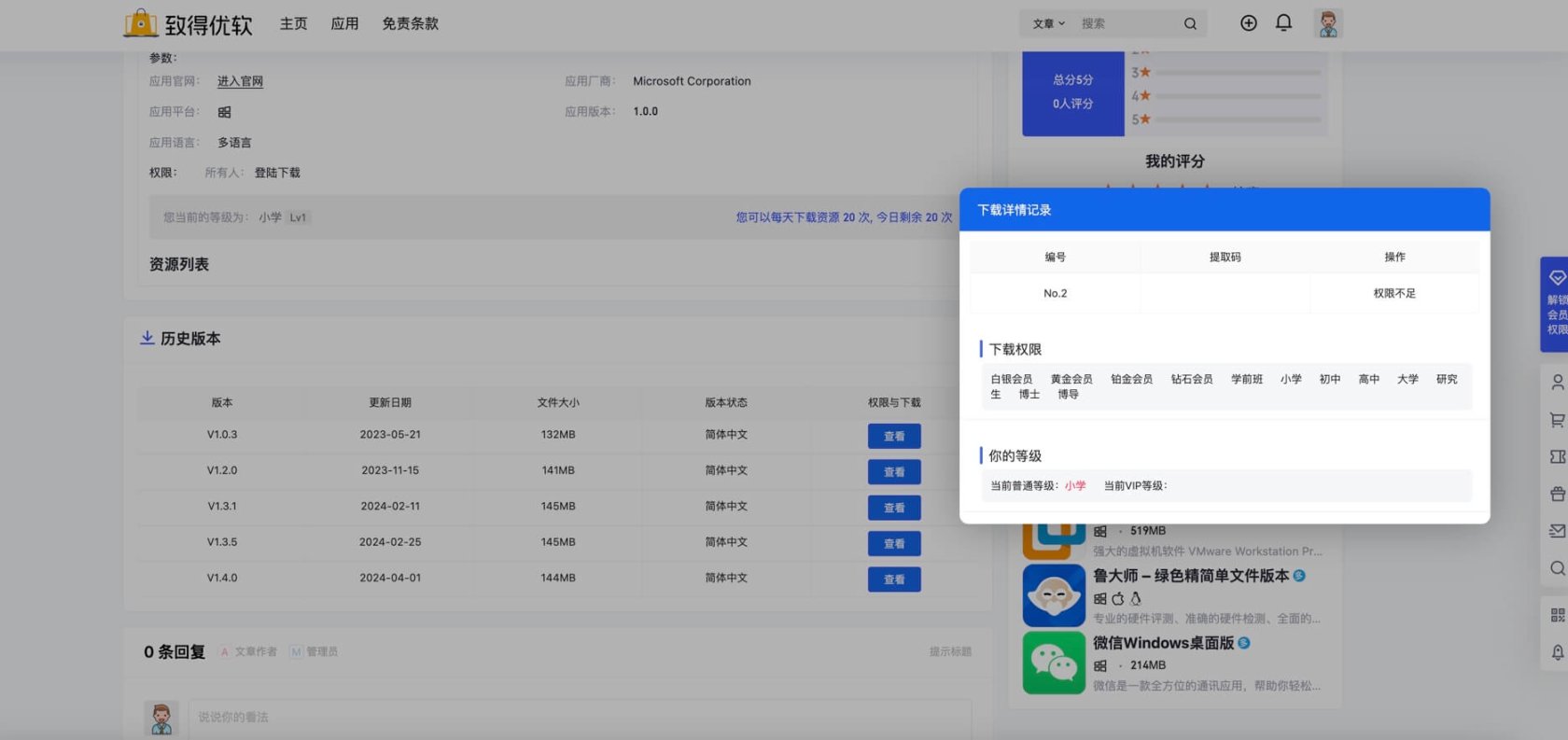
Task: Click the coupon ticket sidebar icon
Action: [1557, 456]
